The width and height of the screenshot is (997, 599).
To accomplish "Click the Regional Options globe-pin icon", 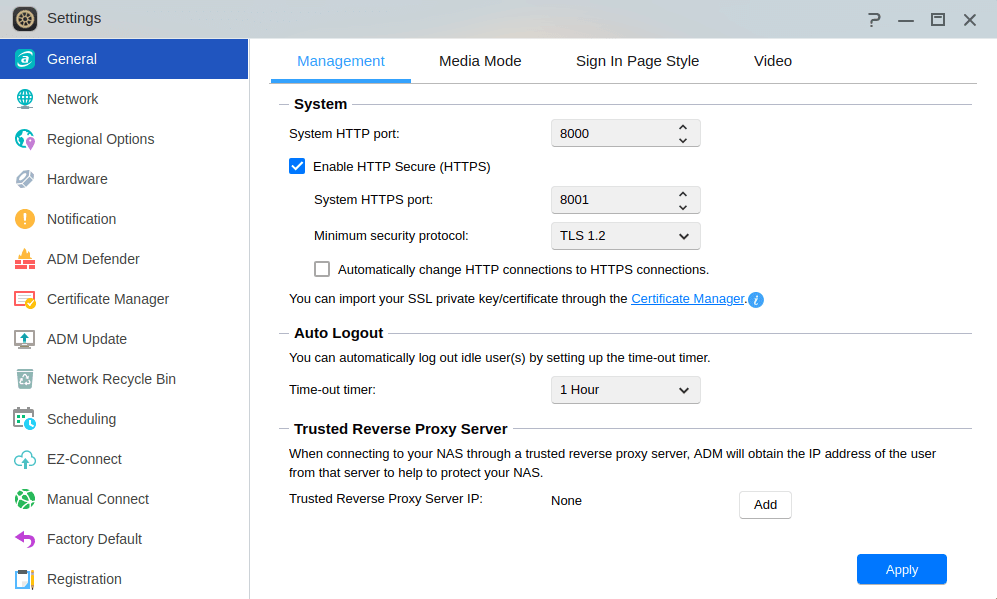I will click(25, 139).
